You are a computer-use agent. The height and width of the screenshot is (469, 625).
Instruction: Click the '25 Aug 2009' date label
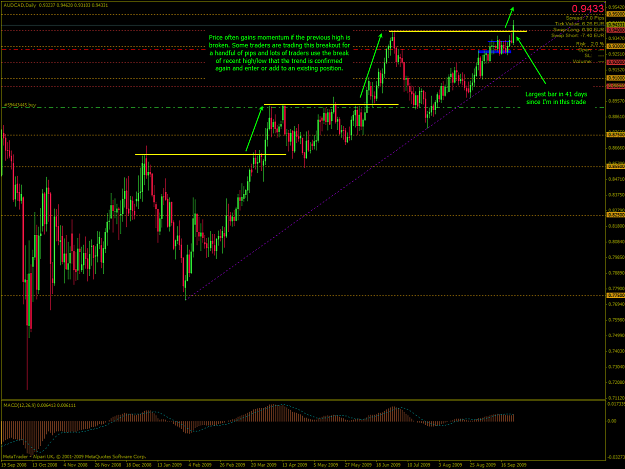click(482, 465)
